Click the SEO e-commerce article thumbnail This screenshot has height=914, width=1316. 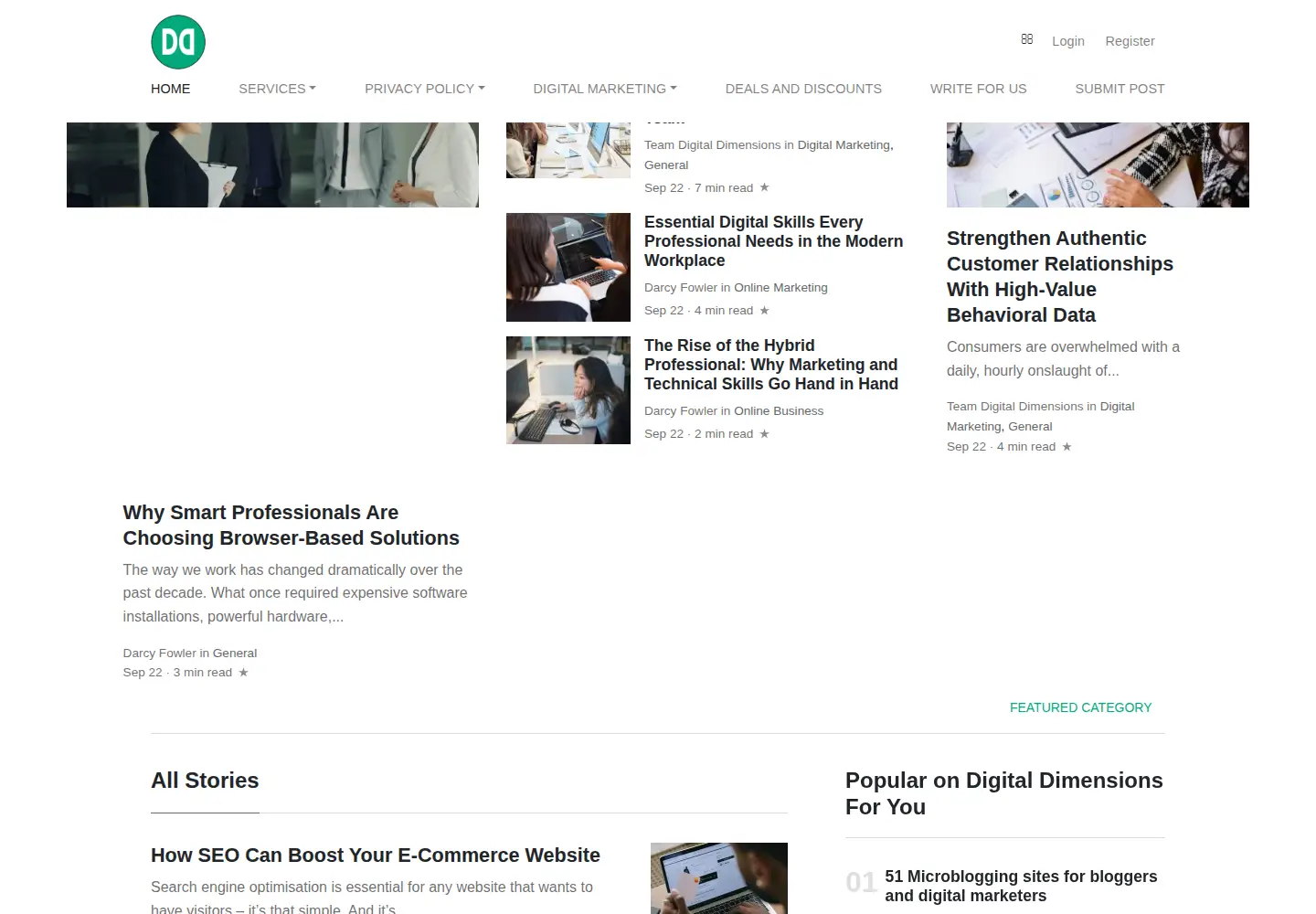point(719,878)
